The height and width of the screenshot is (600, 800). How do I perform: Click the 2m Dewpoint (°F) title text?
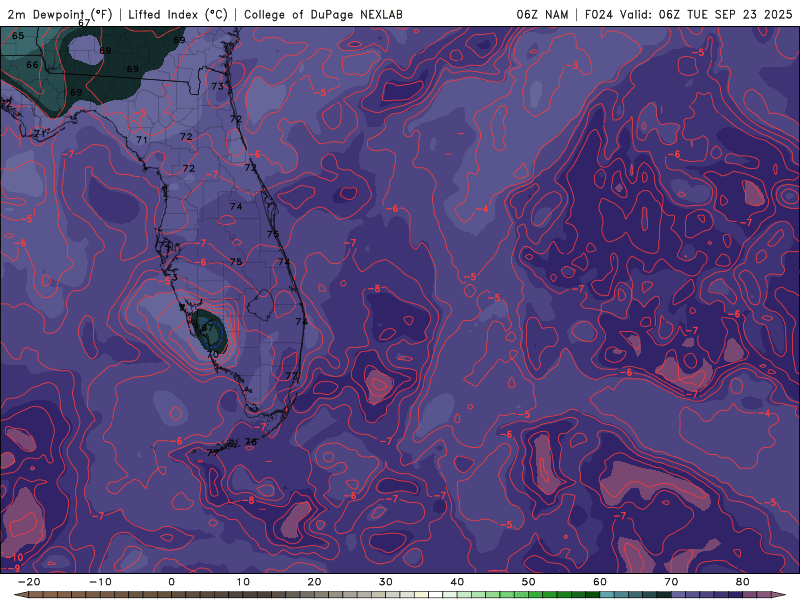click(x=58, y=14)
